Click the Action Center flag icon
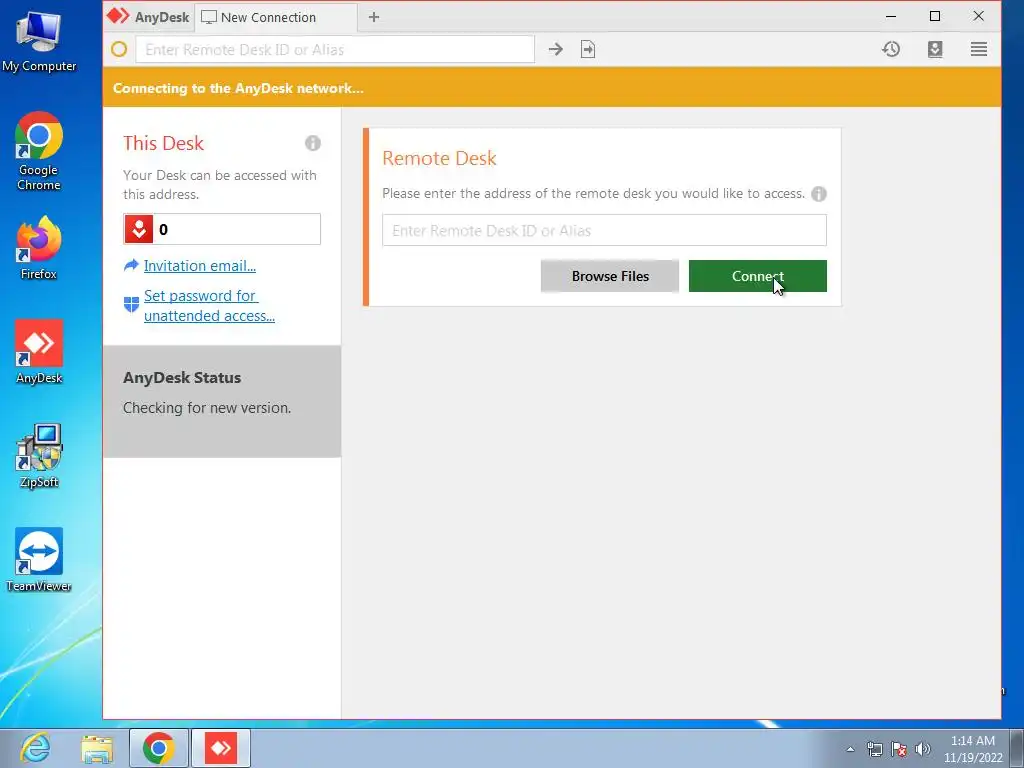 [899, 749]
